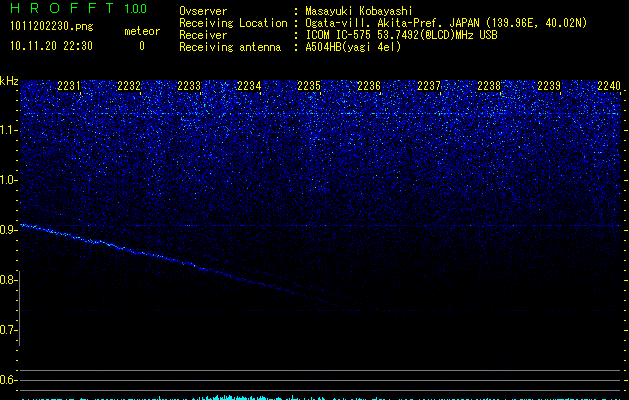Screen dimensions: 629x400
Task: Click the Receiving Location label
Action: pos(233,23)
